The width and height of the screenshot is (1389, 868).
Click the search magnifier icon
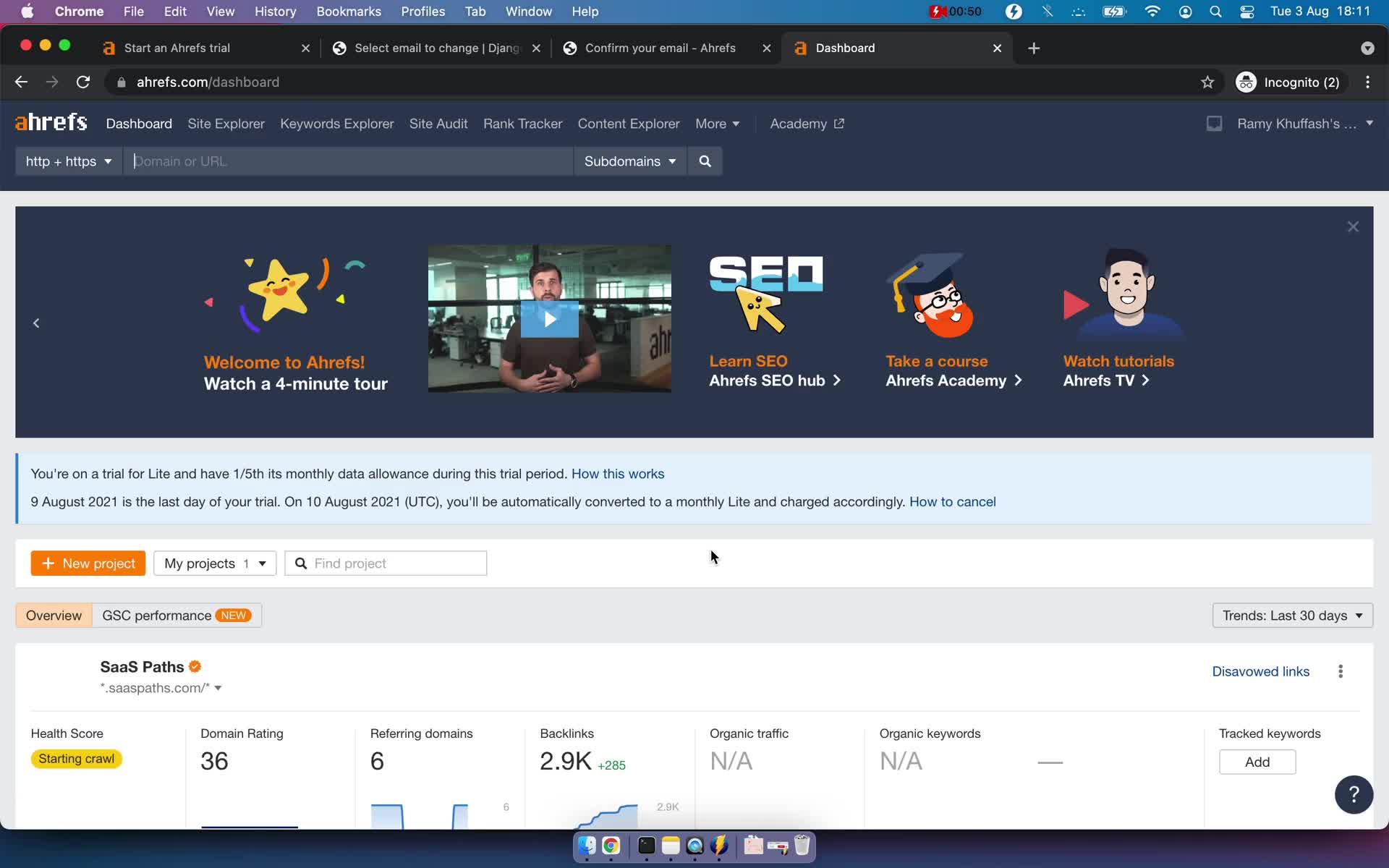[705, 161]
